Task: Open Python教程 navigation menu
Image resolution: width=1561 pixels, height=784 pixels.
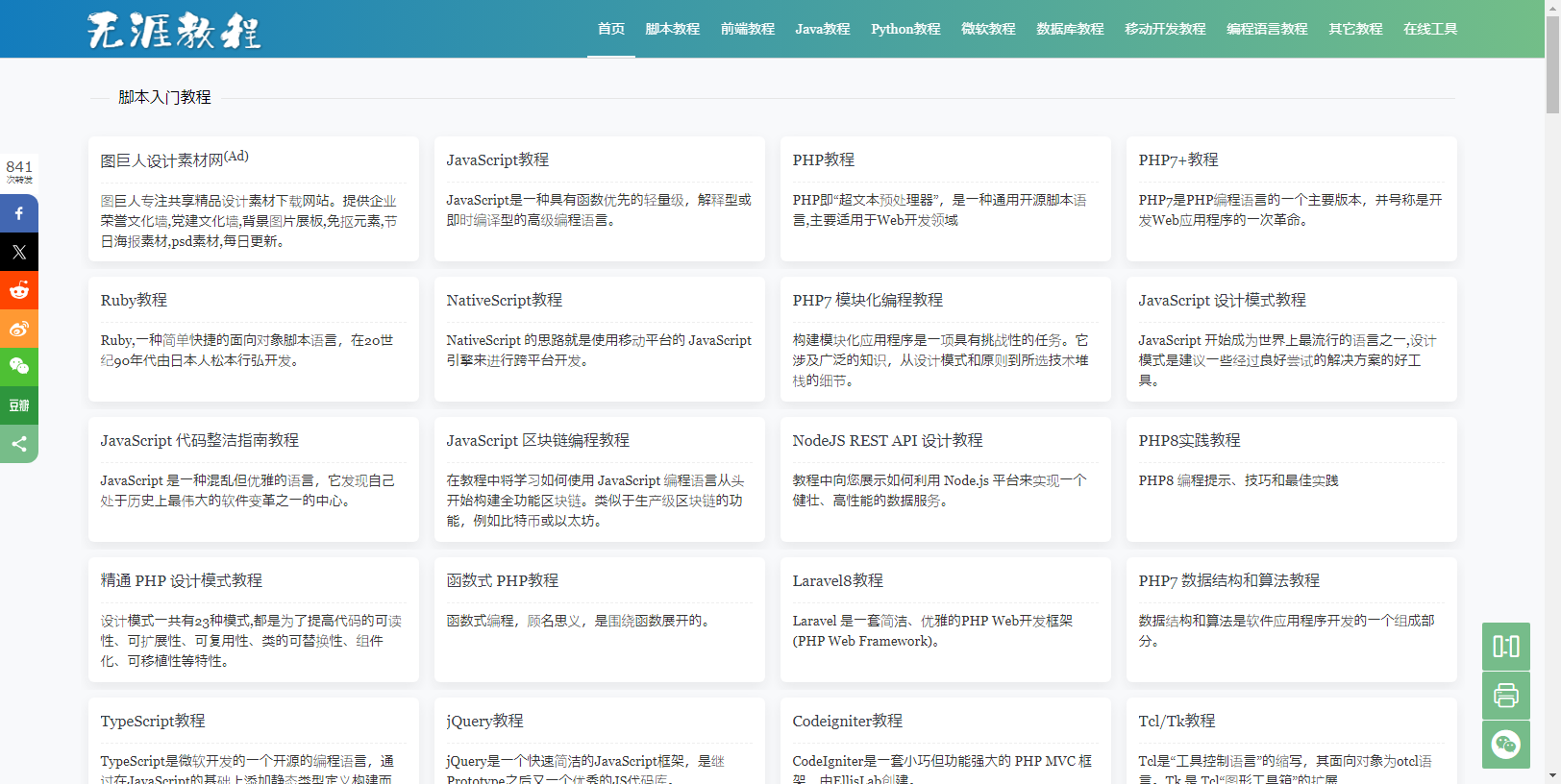Action: pyautogui.click(x=905, y=29)
